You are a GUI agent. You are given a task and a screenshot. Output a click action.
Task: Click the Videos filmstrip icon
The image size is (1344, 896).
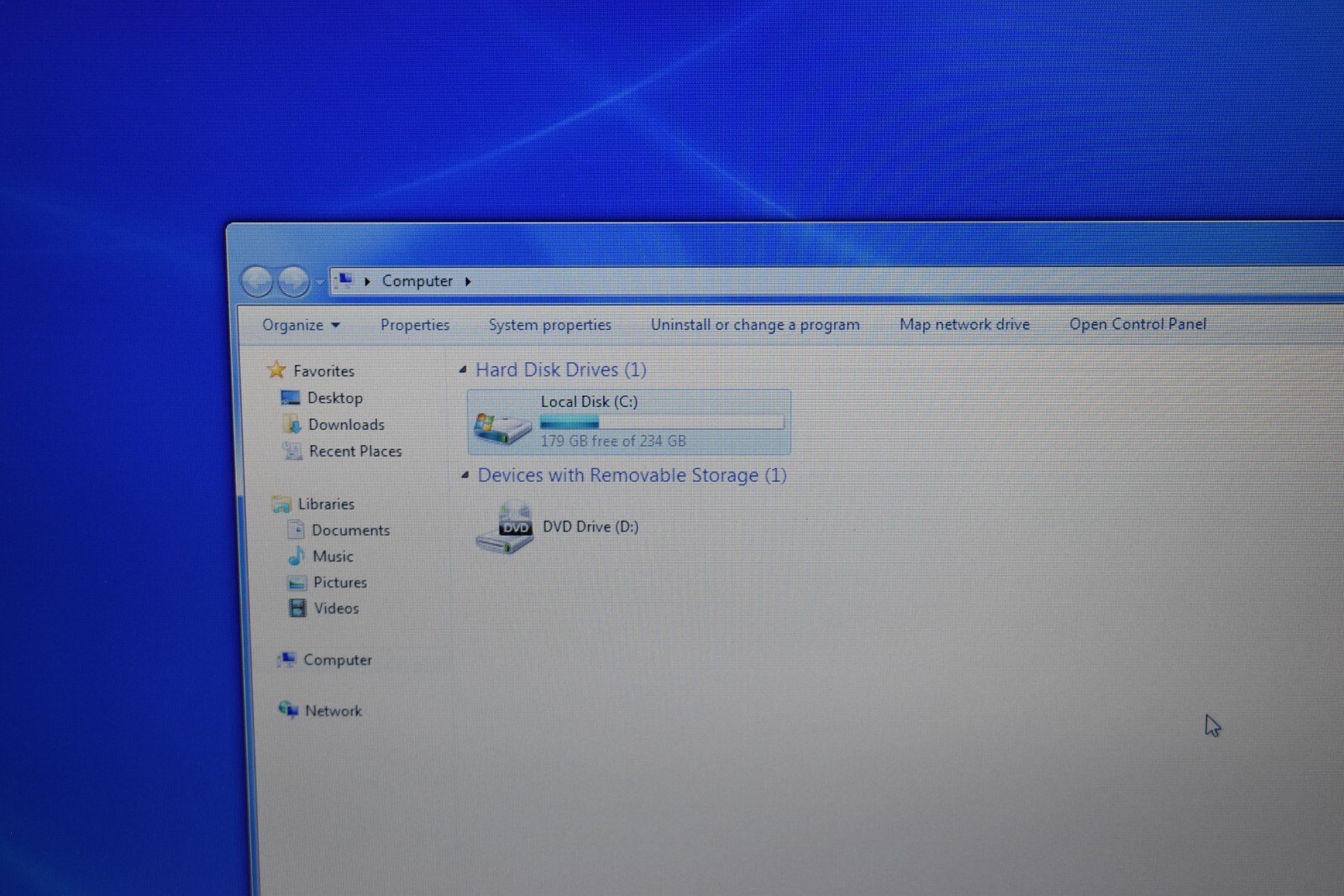297,608
